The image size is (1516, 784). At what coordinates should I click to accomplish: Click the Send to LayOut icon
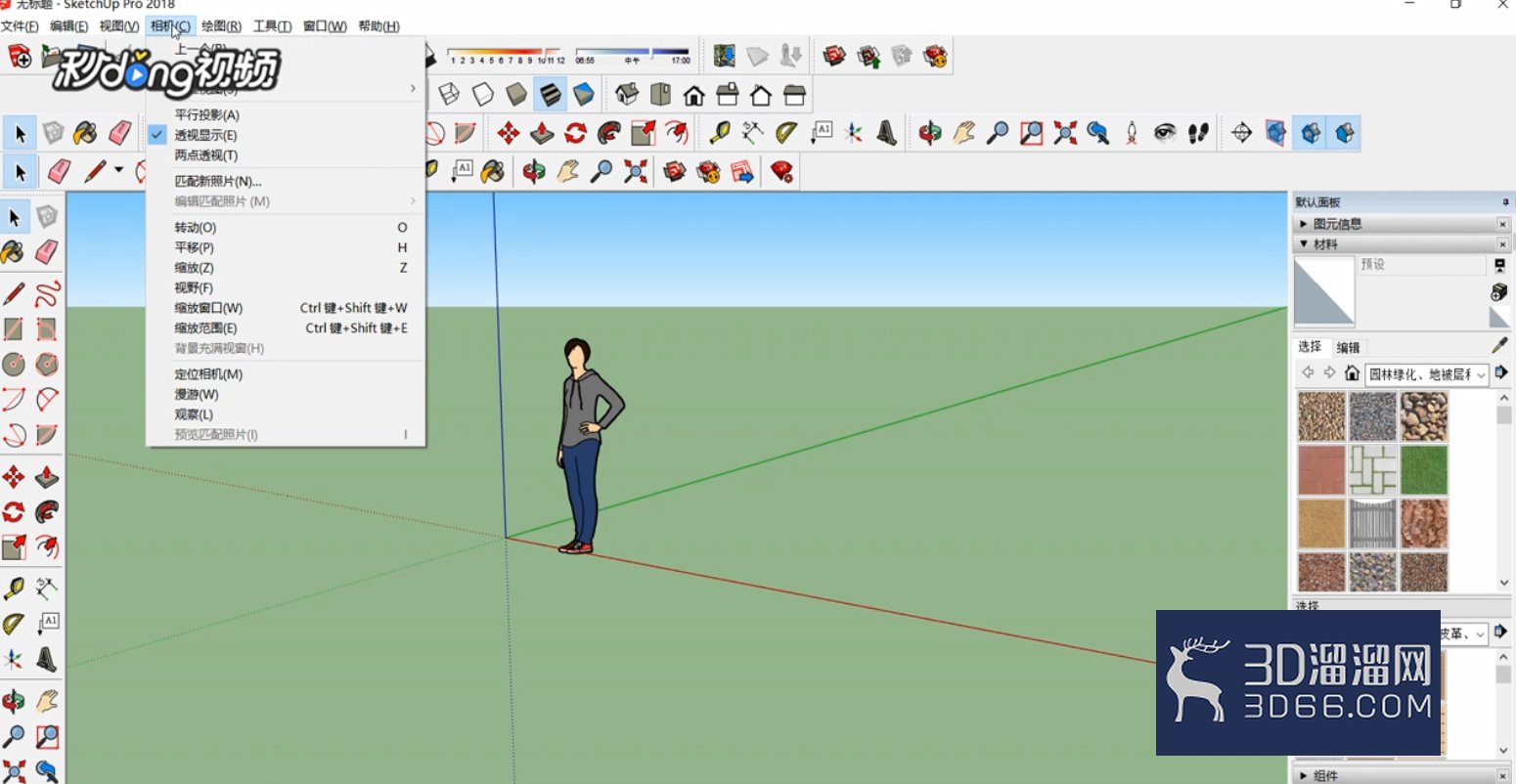pos(742,172)
